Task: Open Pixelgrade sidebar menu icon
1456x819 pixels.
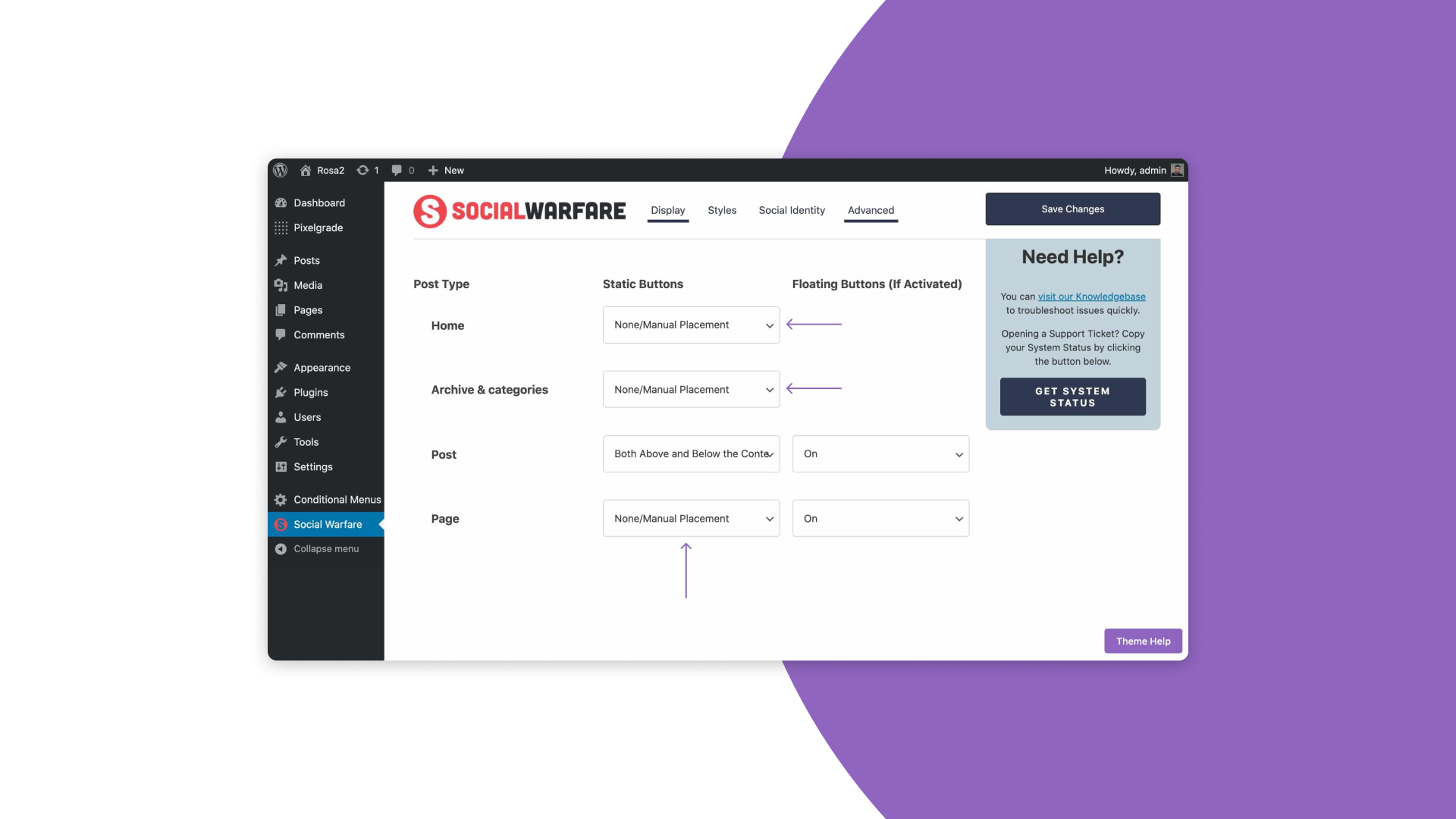Action: click(281, 228)
